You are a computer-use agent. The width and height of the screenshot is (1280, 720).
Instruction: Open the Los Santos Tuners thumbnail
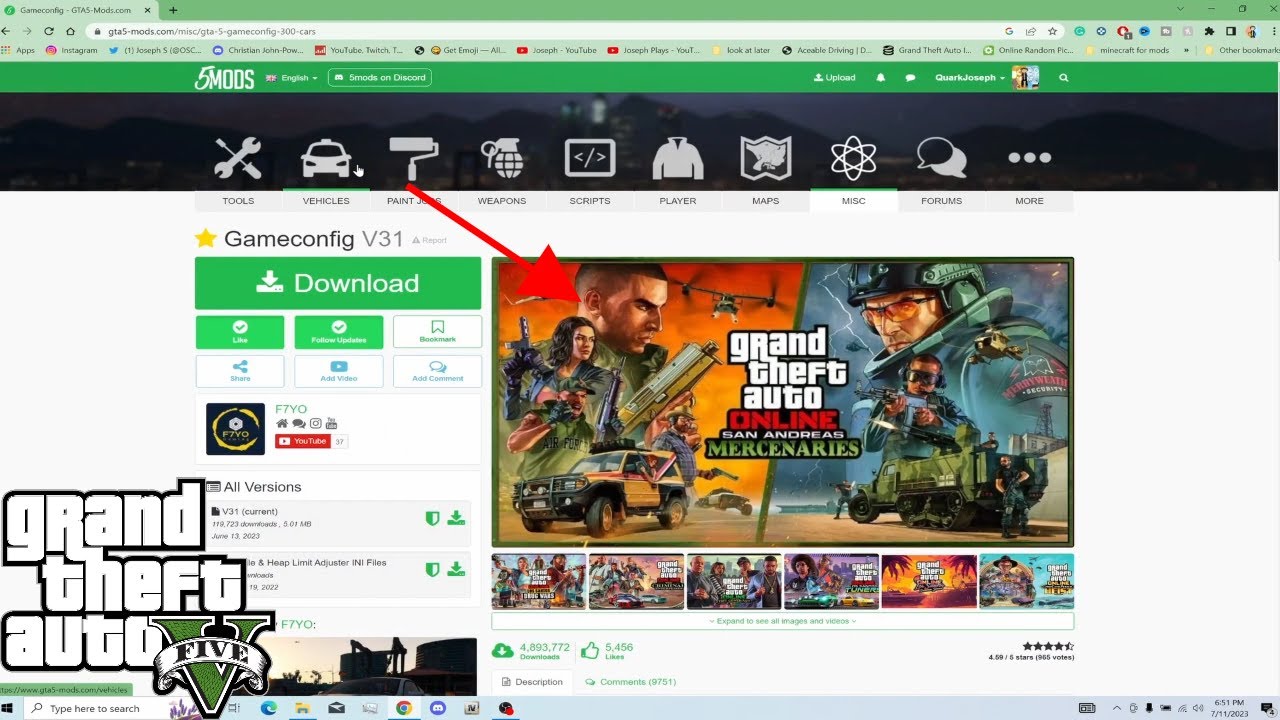[831, 581]
